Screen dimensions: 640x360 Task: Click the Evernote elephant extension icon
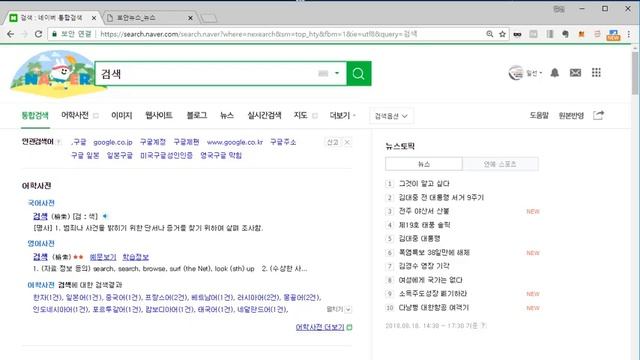tap(565, 35)
